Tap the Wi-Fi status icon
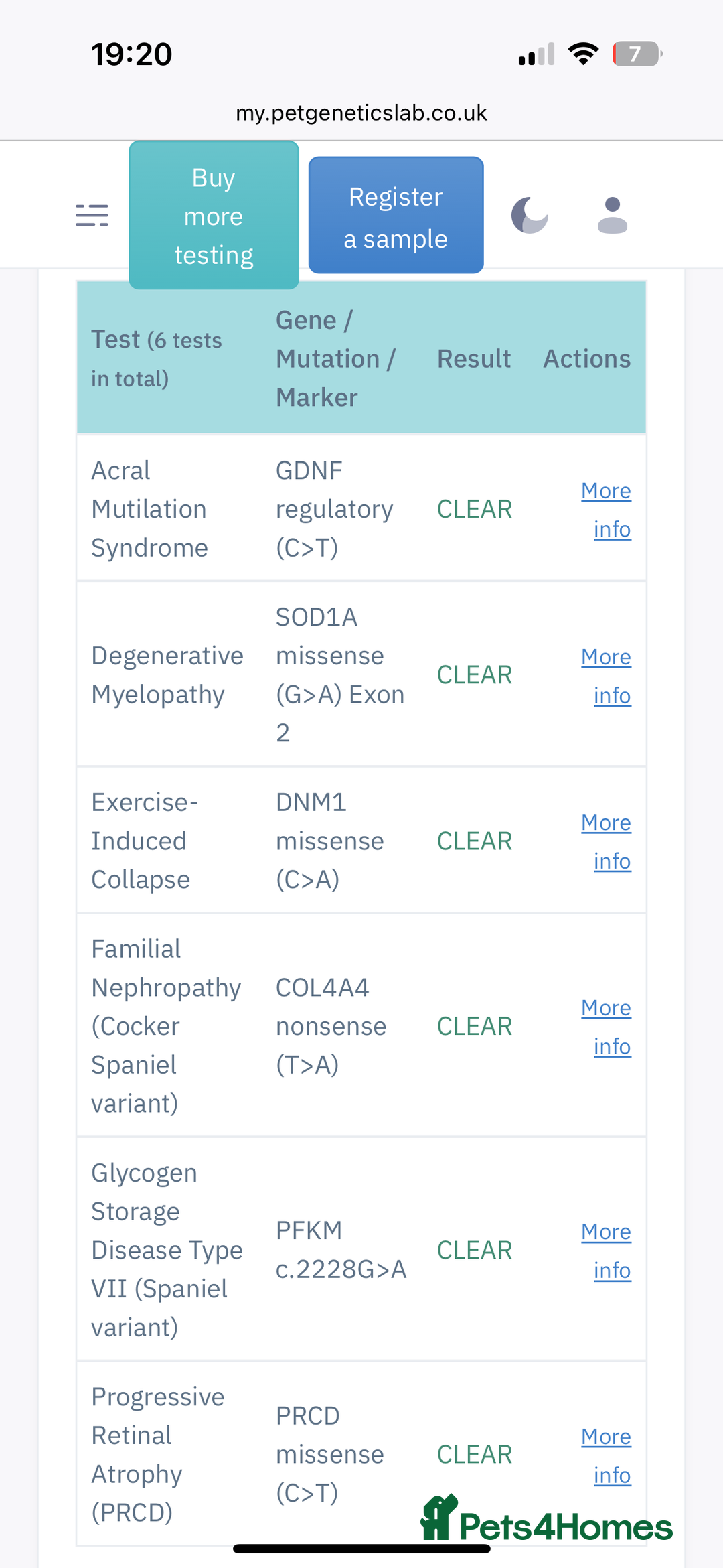Screen dimensions: 723x1568 click(x=583, y=54)
